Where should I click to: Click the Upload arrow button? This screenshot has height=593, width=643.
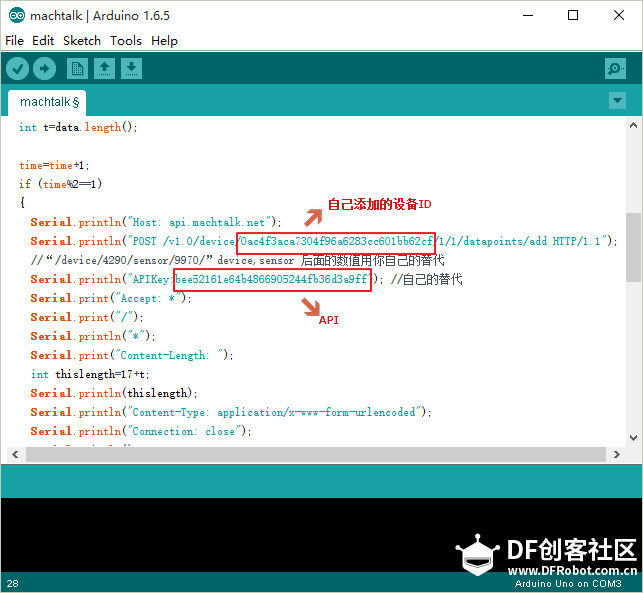point(44,68)
